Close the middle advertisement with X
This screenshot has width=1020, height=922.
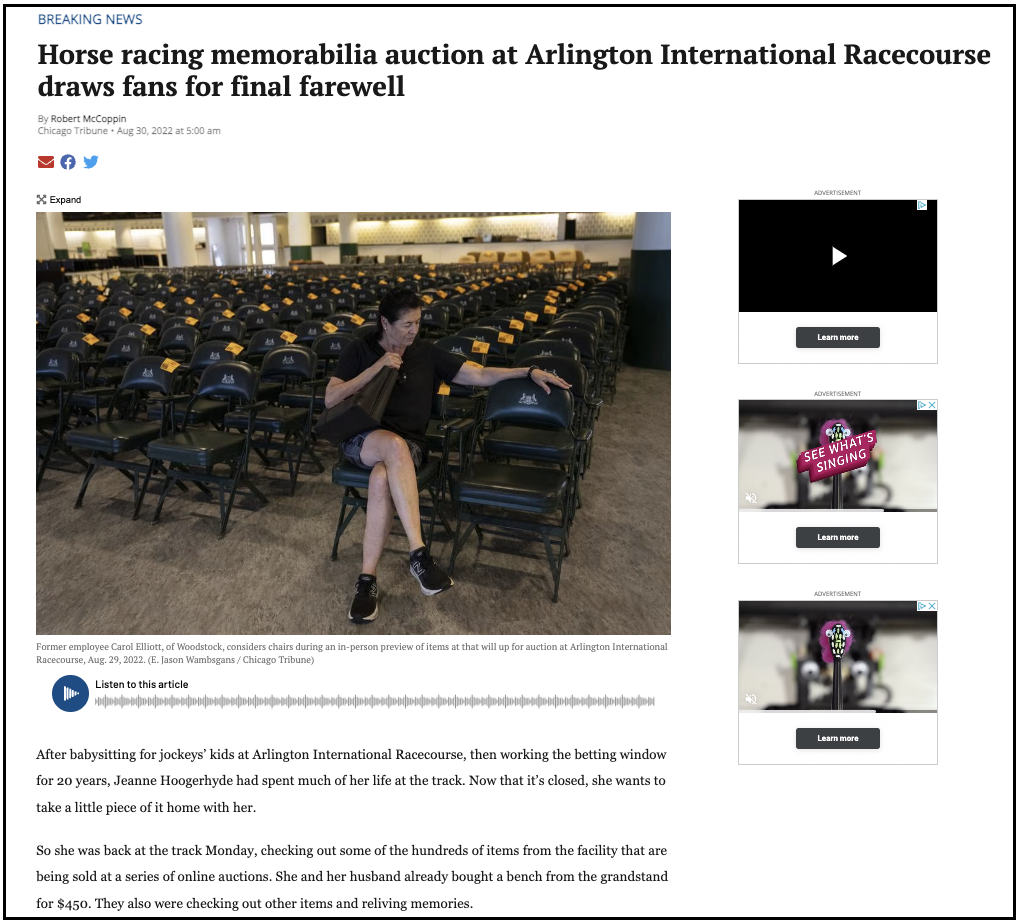click(x=932, y=405)
